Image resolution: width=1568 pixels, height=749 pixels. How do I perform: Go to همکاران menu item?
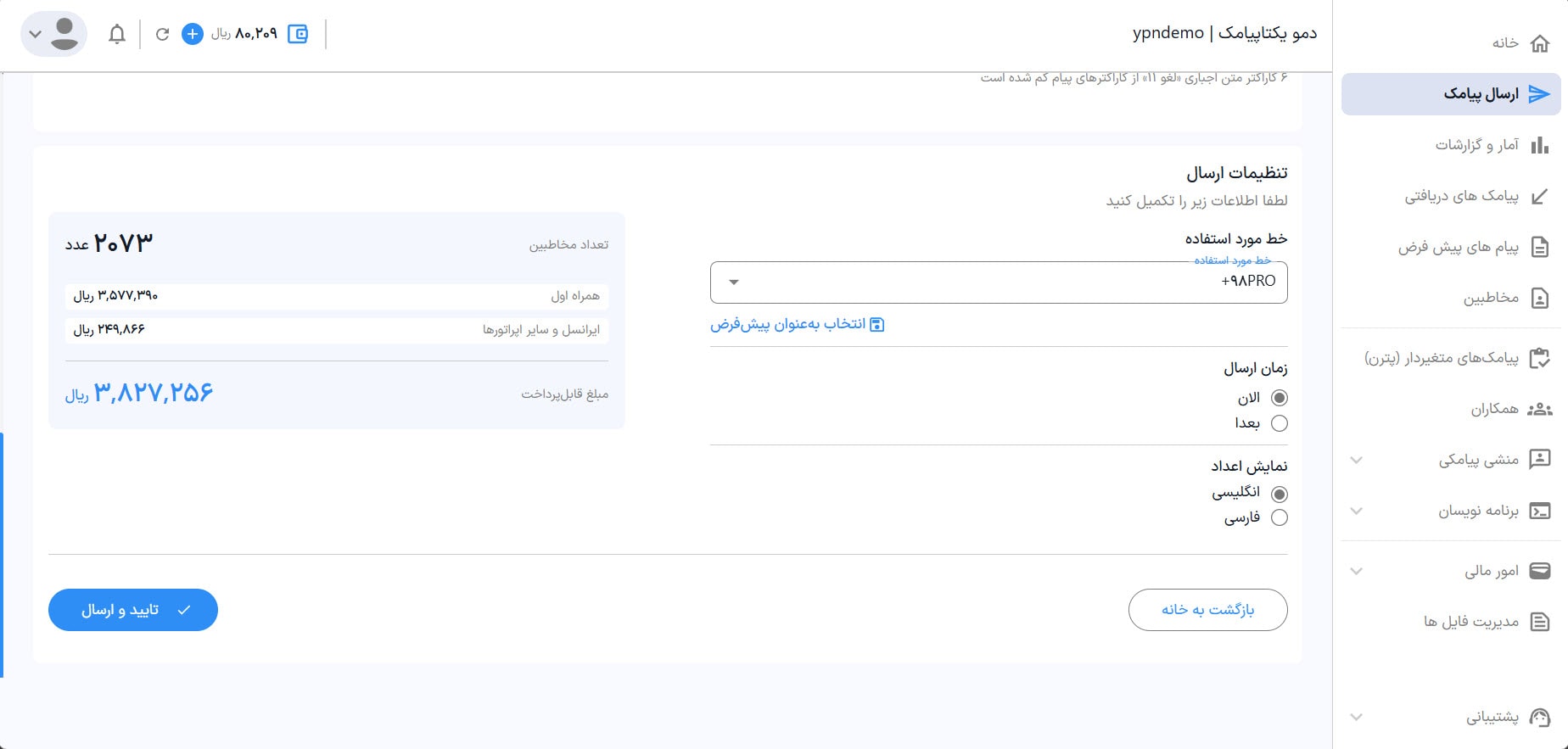1494,409
